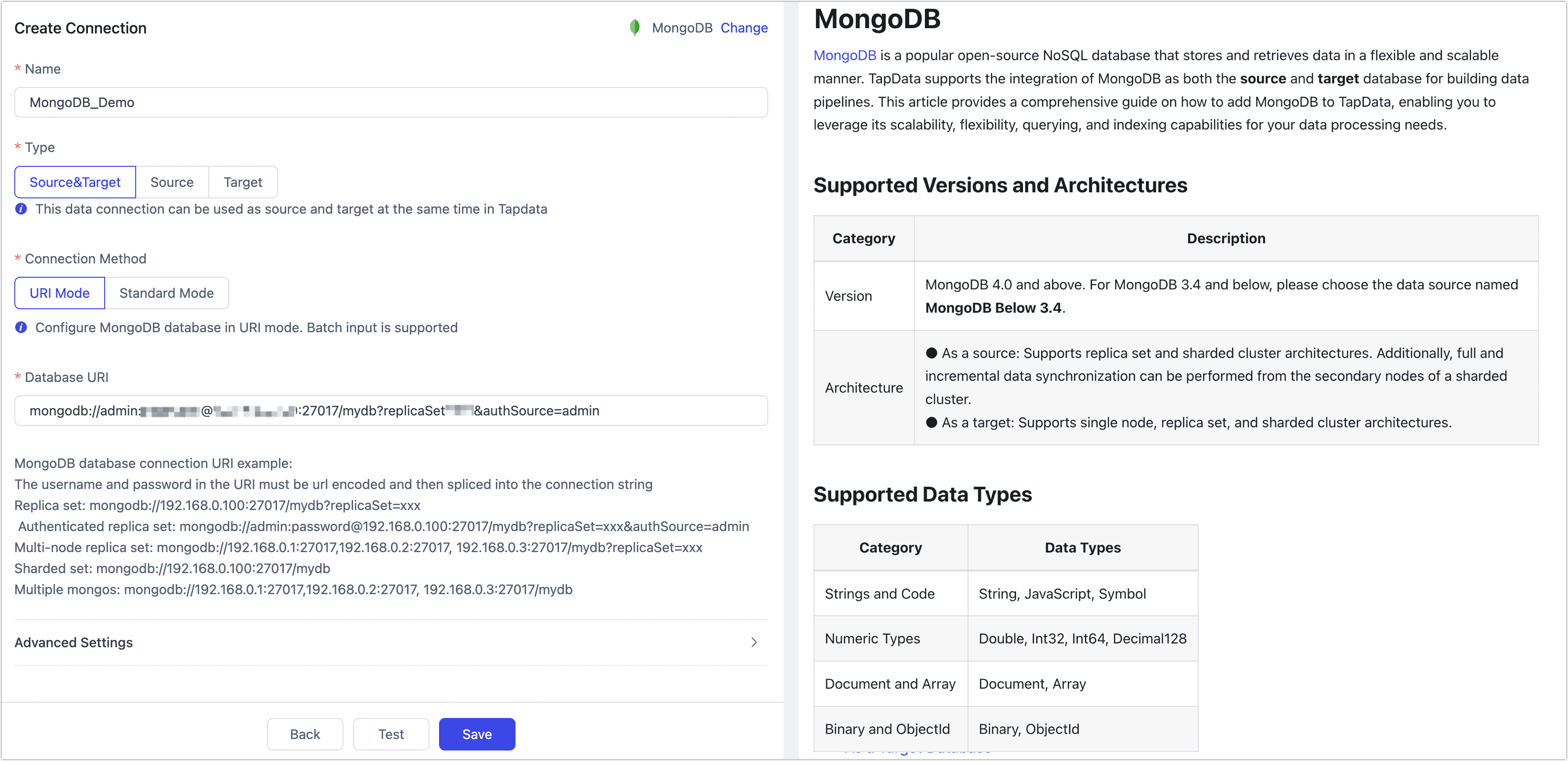Click the info icon beside the URI mode tip

[20, 327]
